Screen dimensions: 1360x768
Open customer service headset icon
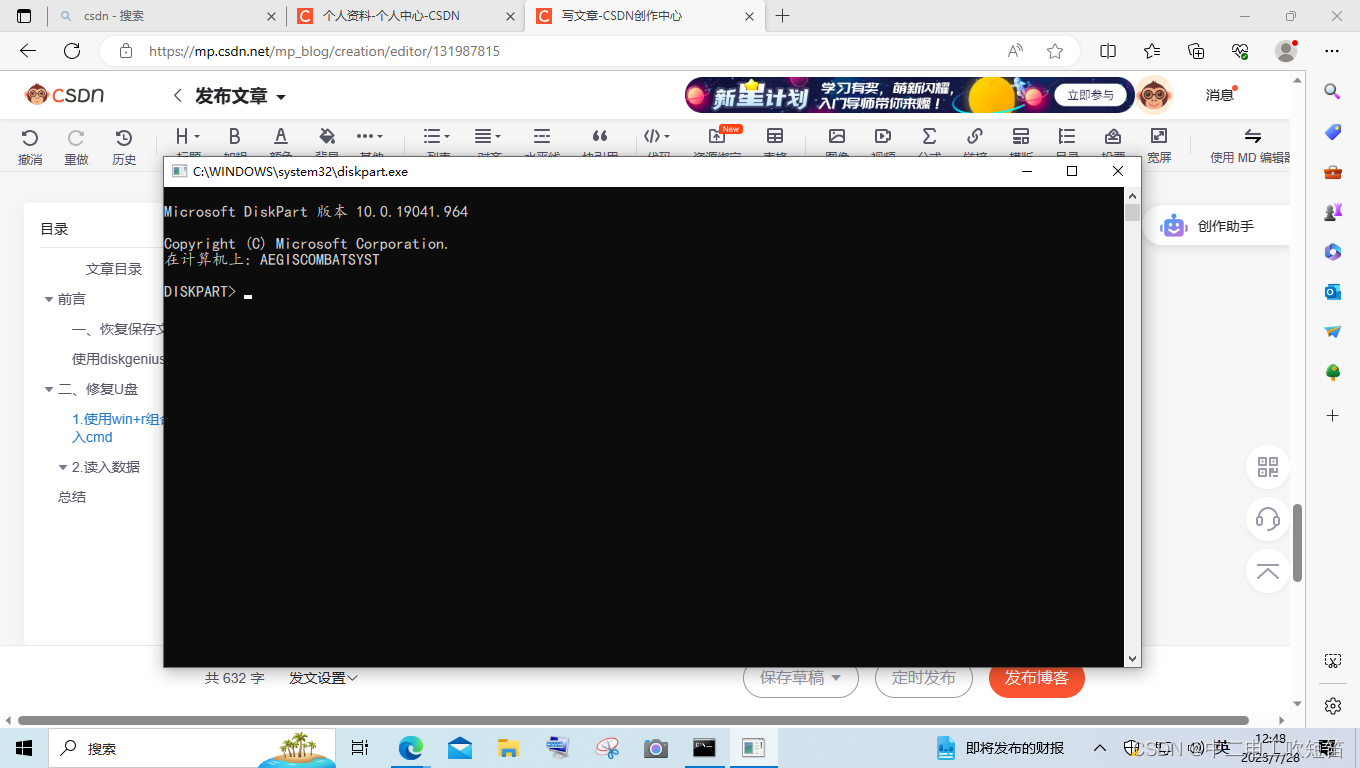[x=1268, y=519]
